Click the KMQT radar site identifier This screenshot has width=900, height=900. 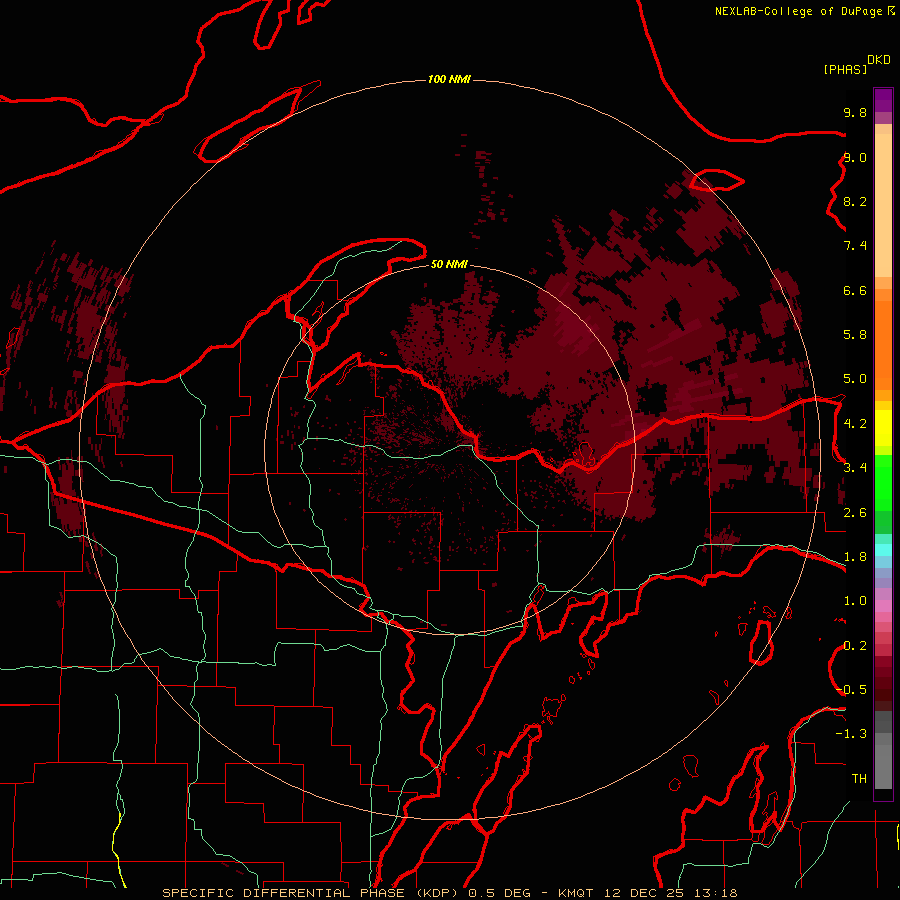coord(575,893)
